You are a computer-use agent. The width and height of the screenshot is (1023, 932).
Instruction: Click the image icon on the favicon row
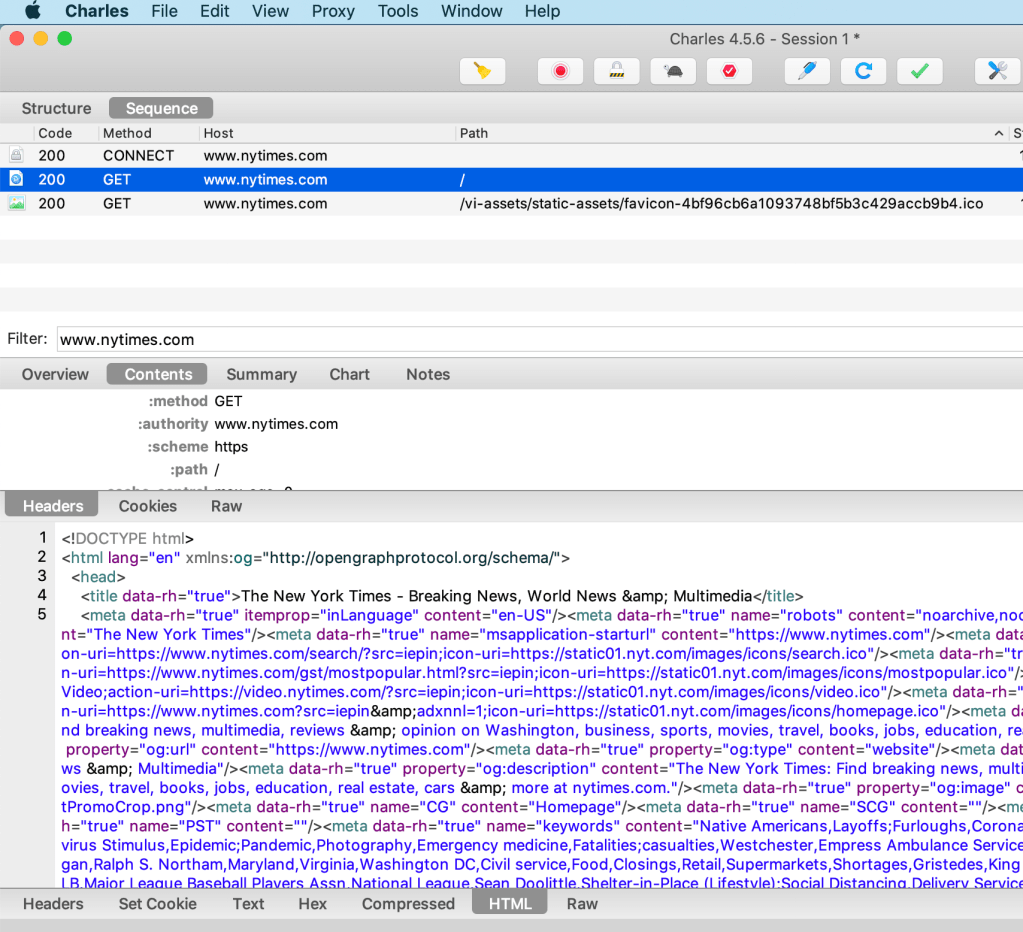coord(16,203)
